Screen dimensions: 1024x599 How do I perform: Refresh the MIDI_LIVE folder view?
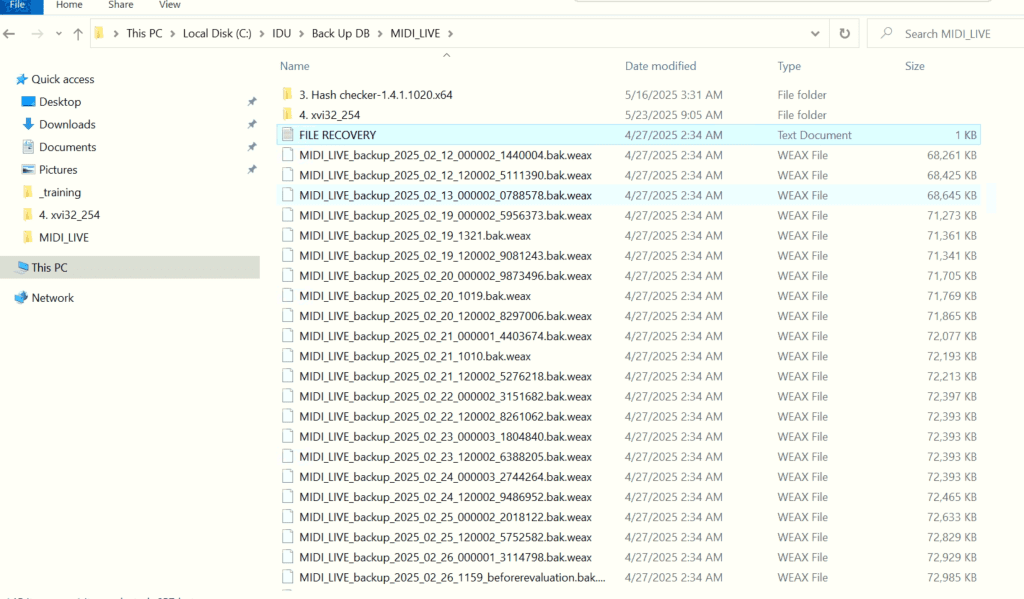click(x=844, y=33)
